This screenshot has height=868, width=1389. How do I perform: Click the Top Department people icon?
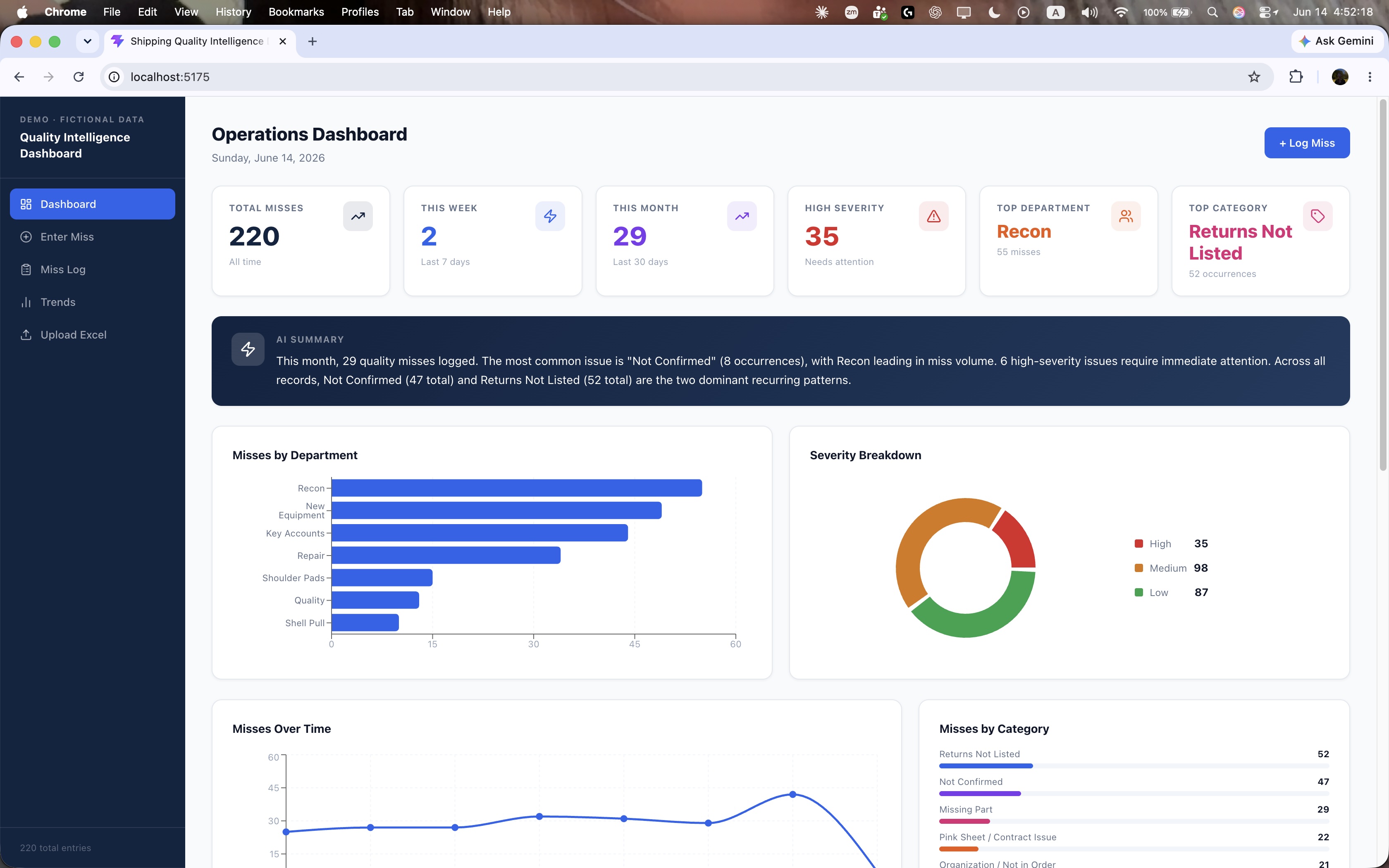coord(1126,217)
